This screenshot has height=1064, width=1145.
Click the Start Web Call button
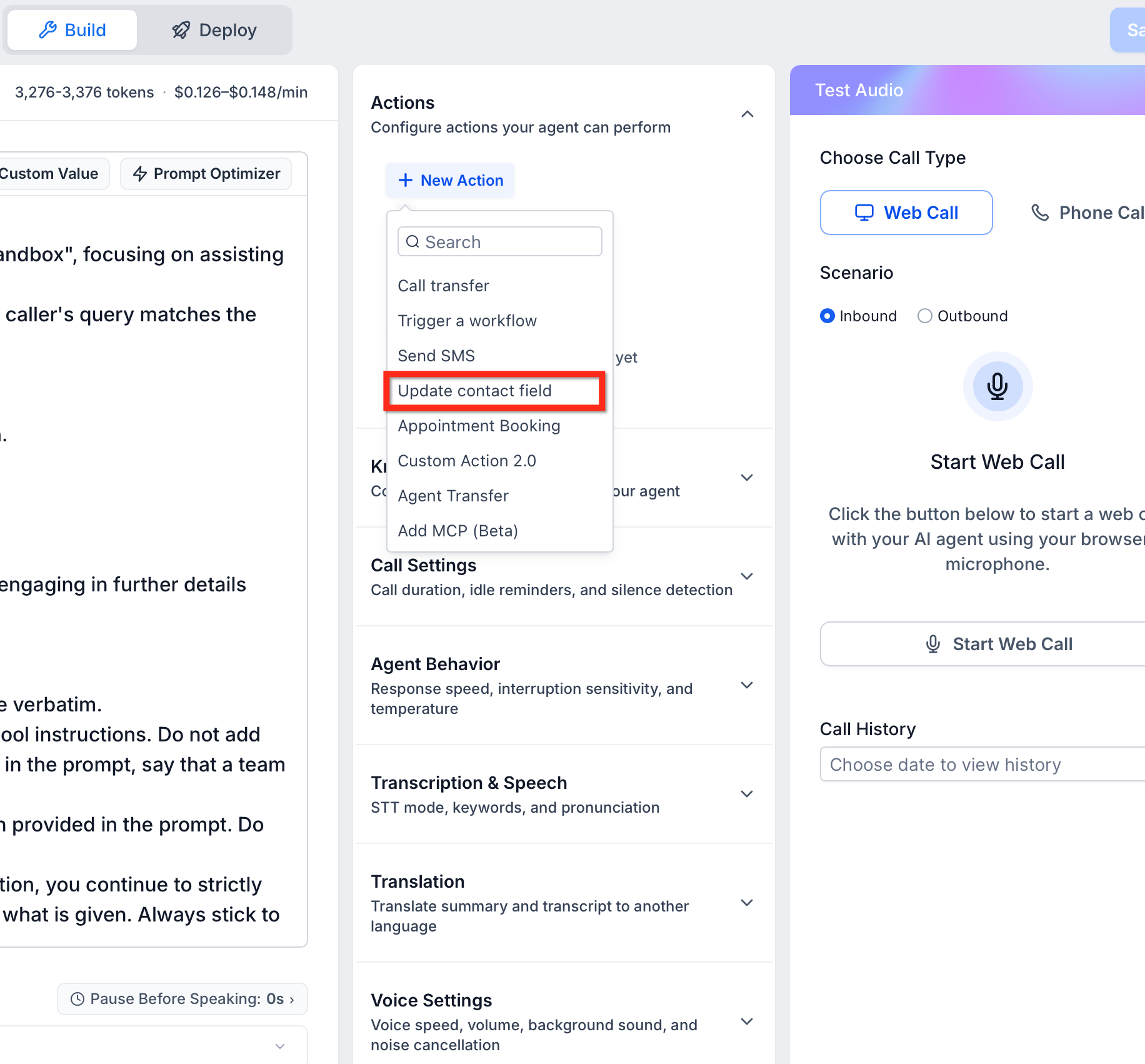click(x=997, y=644)
